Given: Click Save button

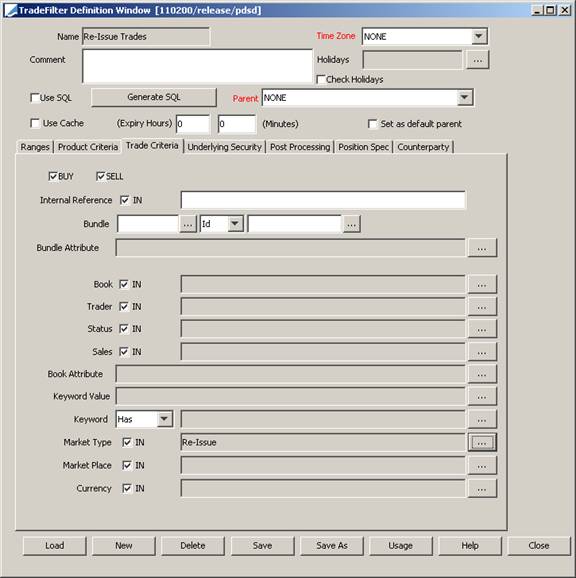Looking at the screenshot, I should 262,546.
